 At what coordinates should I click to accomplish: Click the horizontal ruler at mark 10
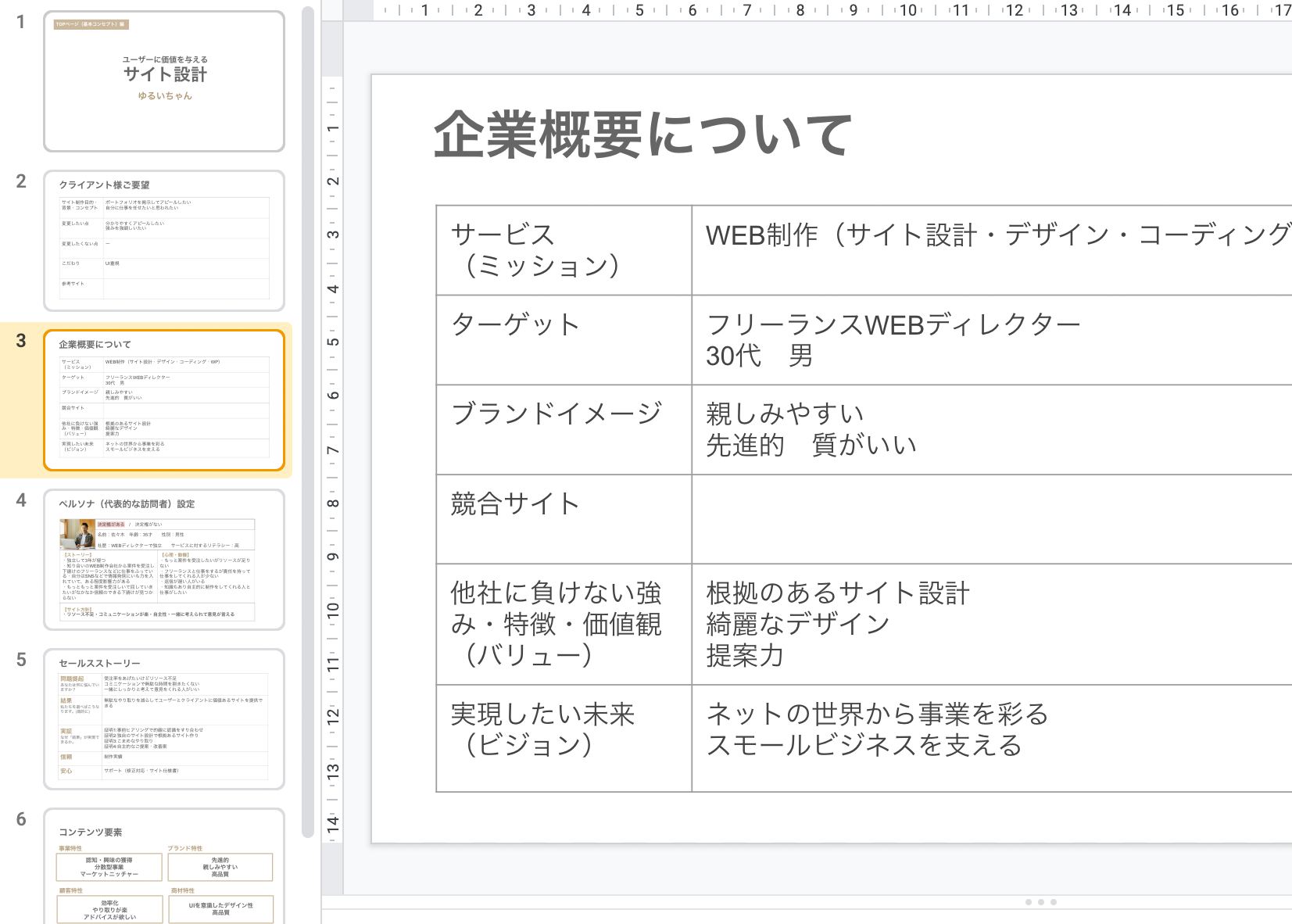click(907, 10)
